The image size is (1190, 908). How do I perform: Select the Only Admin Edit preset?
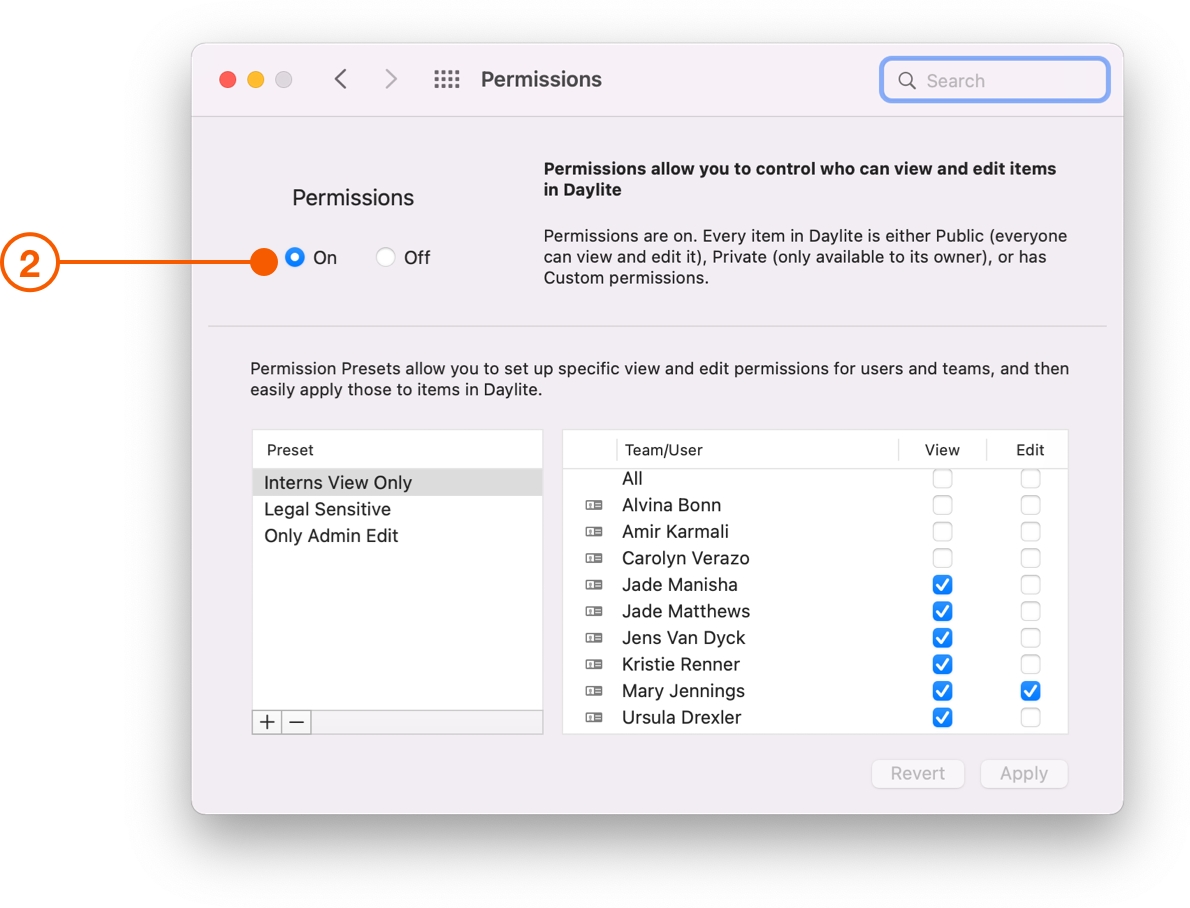pos(333,535)
